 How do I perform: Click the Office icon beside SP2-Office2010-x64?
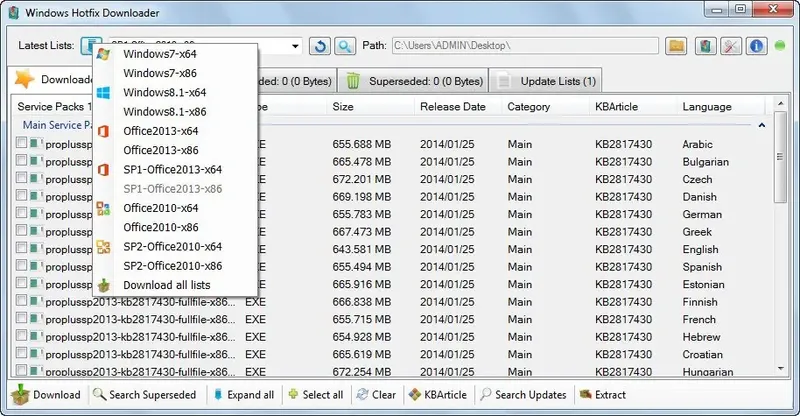coord(103,247)
